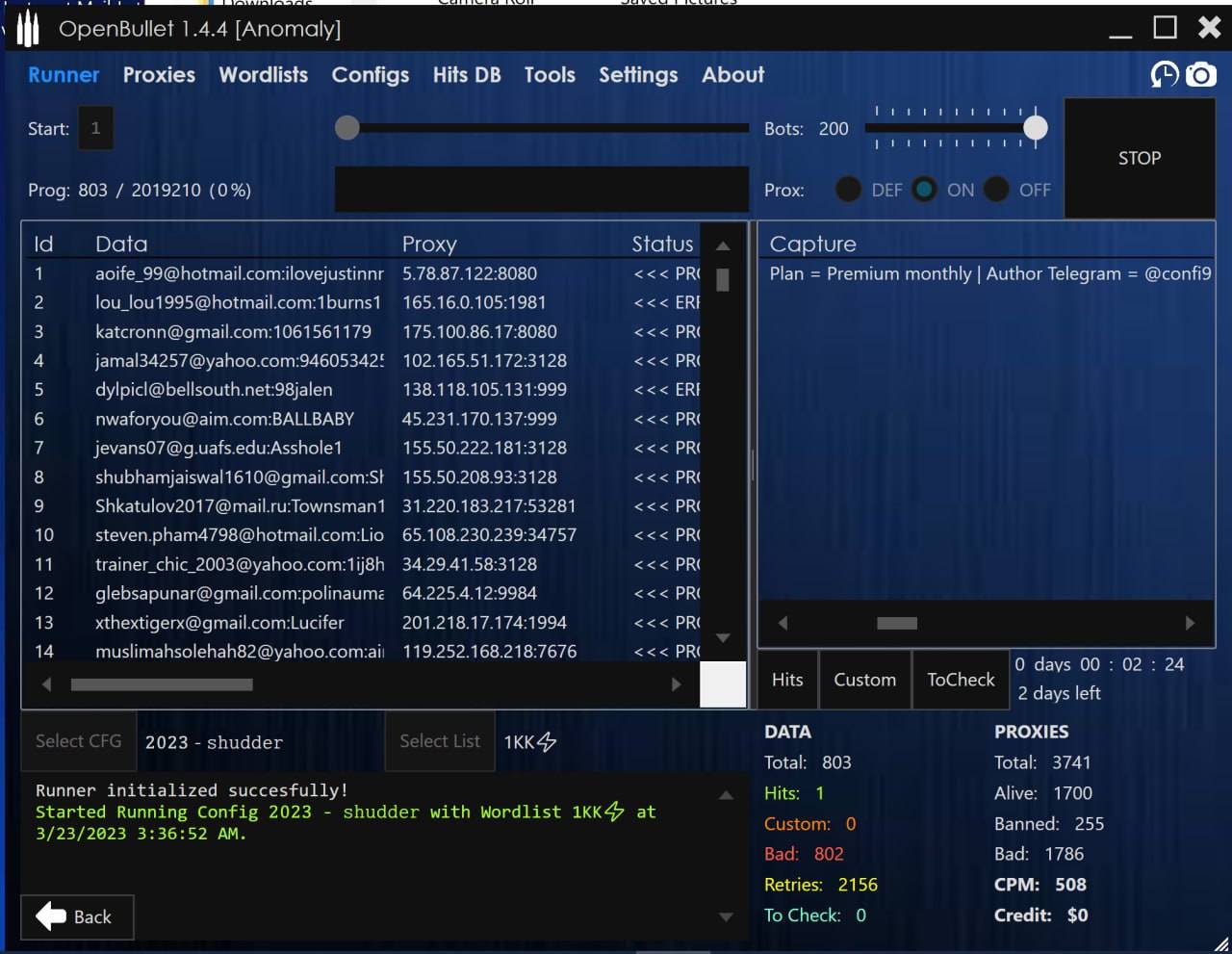Open the Select List chooser
1232x954 pixels.
[x=440, y=741]
